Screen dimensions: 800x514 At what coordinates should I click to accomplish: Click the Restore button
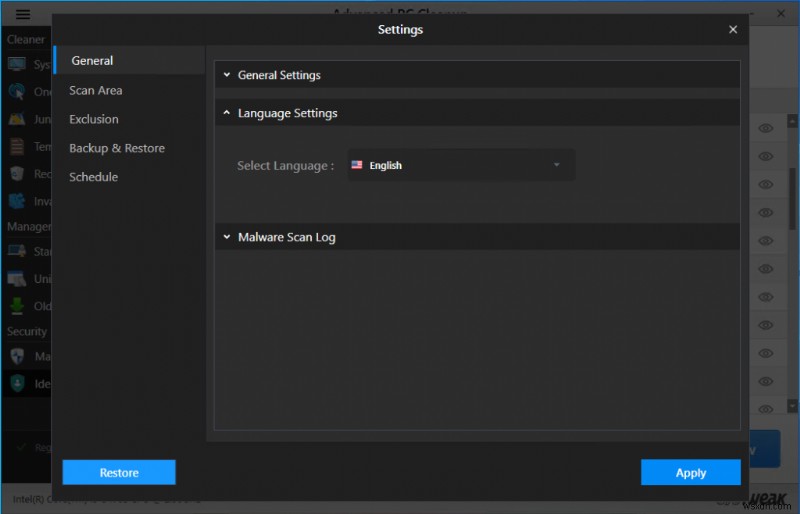pos(119,472)
